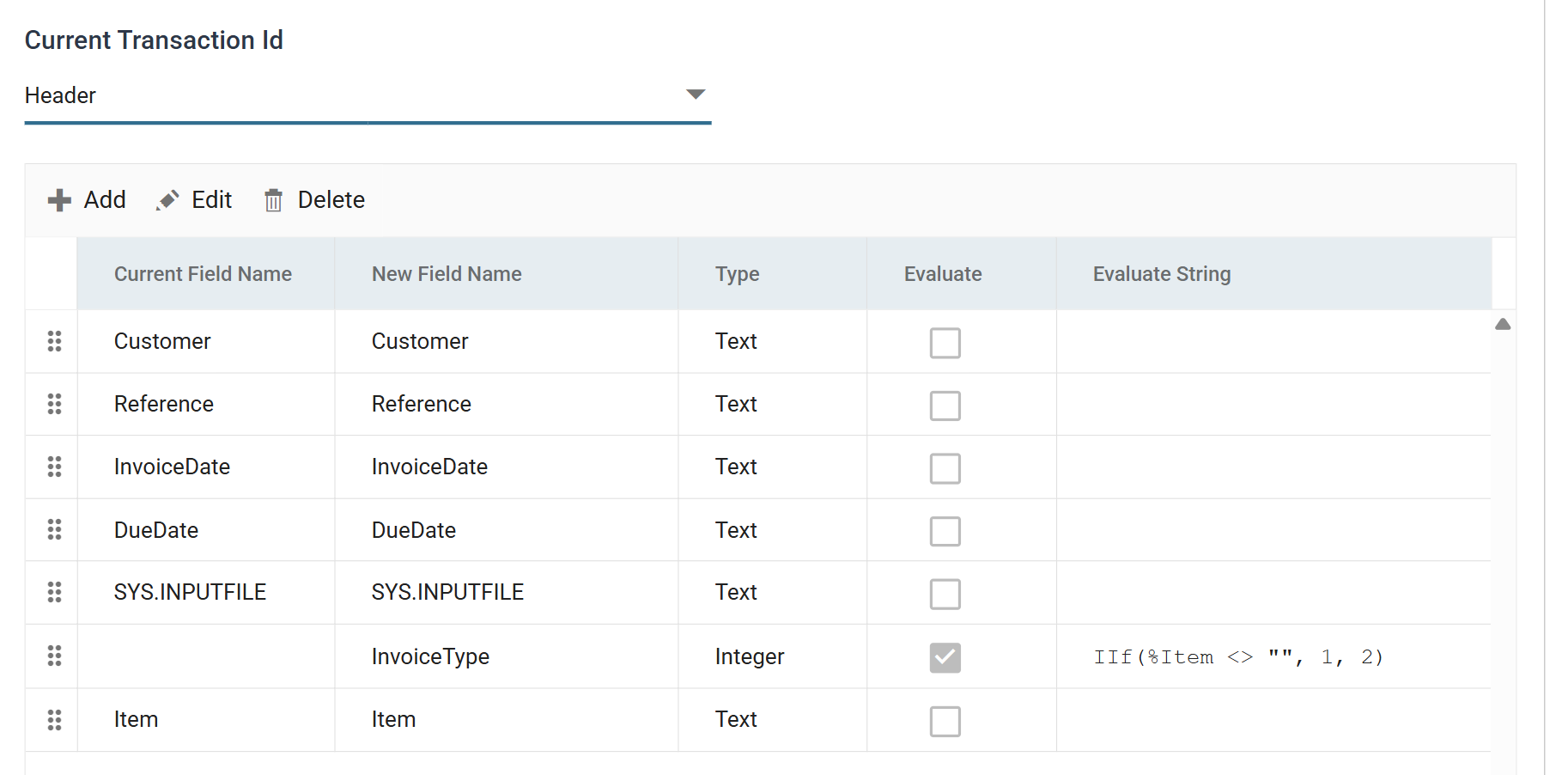Click the Delete trash can icon
The width and height of the screenshot is (1568, 775).
[273, 200]
